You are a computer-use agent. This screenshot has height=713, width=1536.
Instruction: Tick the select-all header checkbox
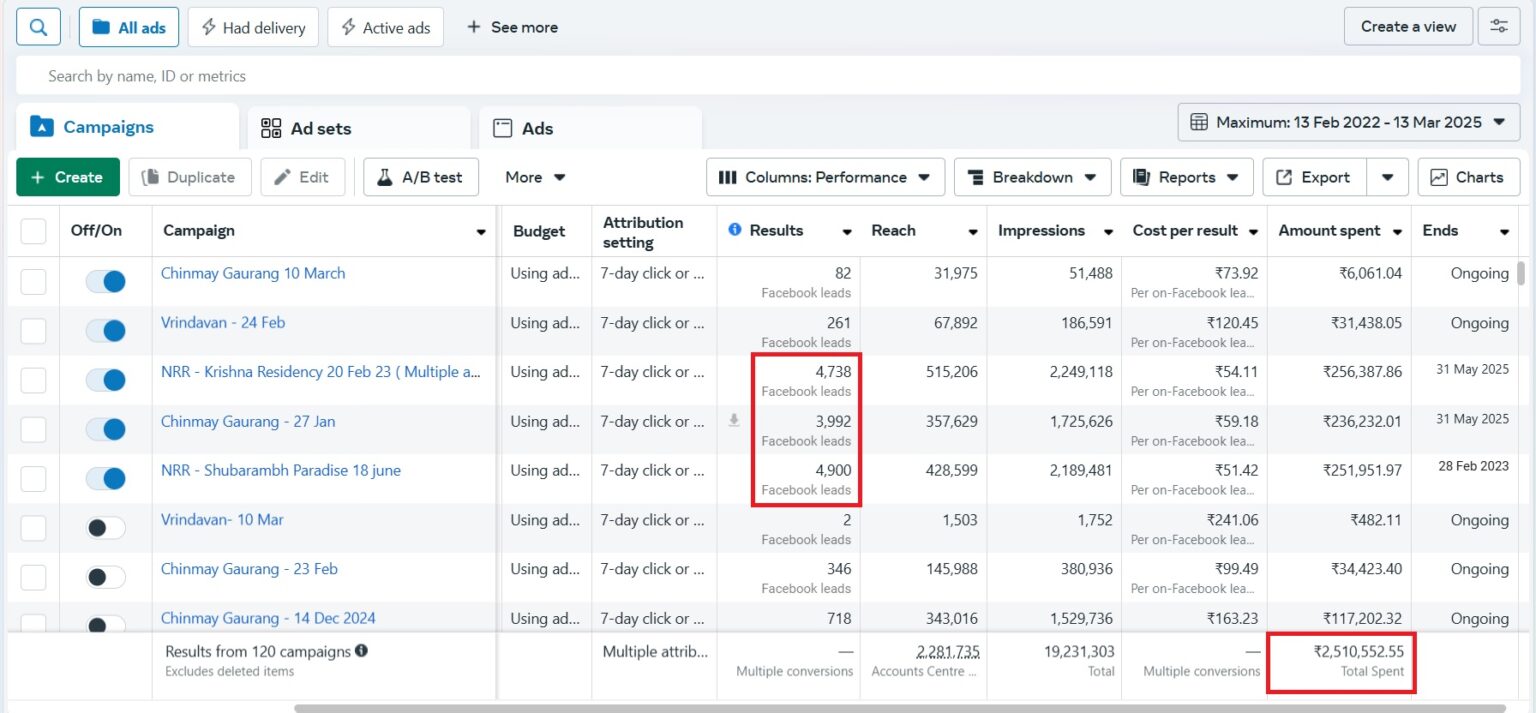coord(34,231)
